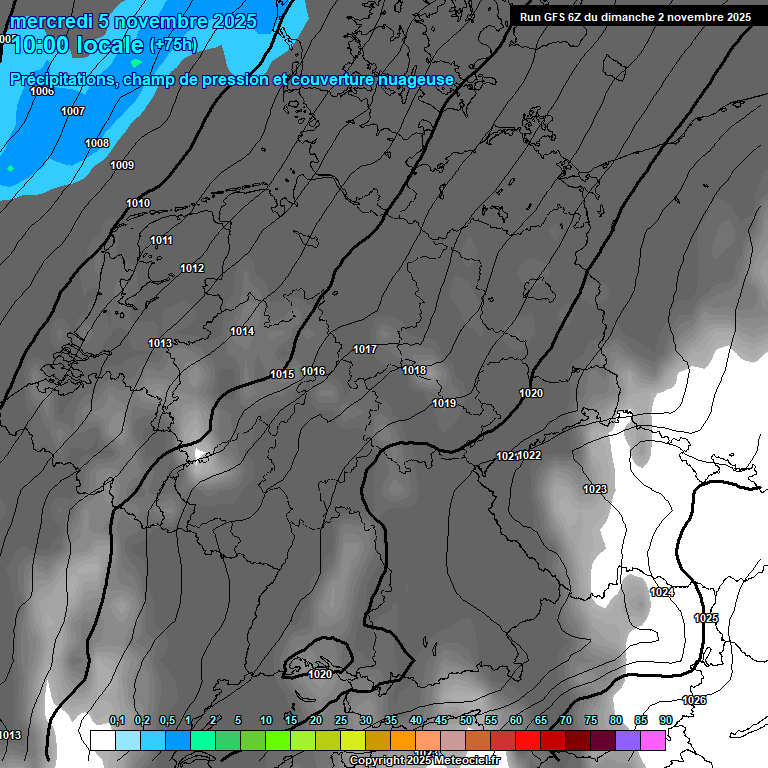Click the 1022 isobar label
Screen dimensions: 768x768
click(529, 455)
